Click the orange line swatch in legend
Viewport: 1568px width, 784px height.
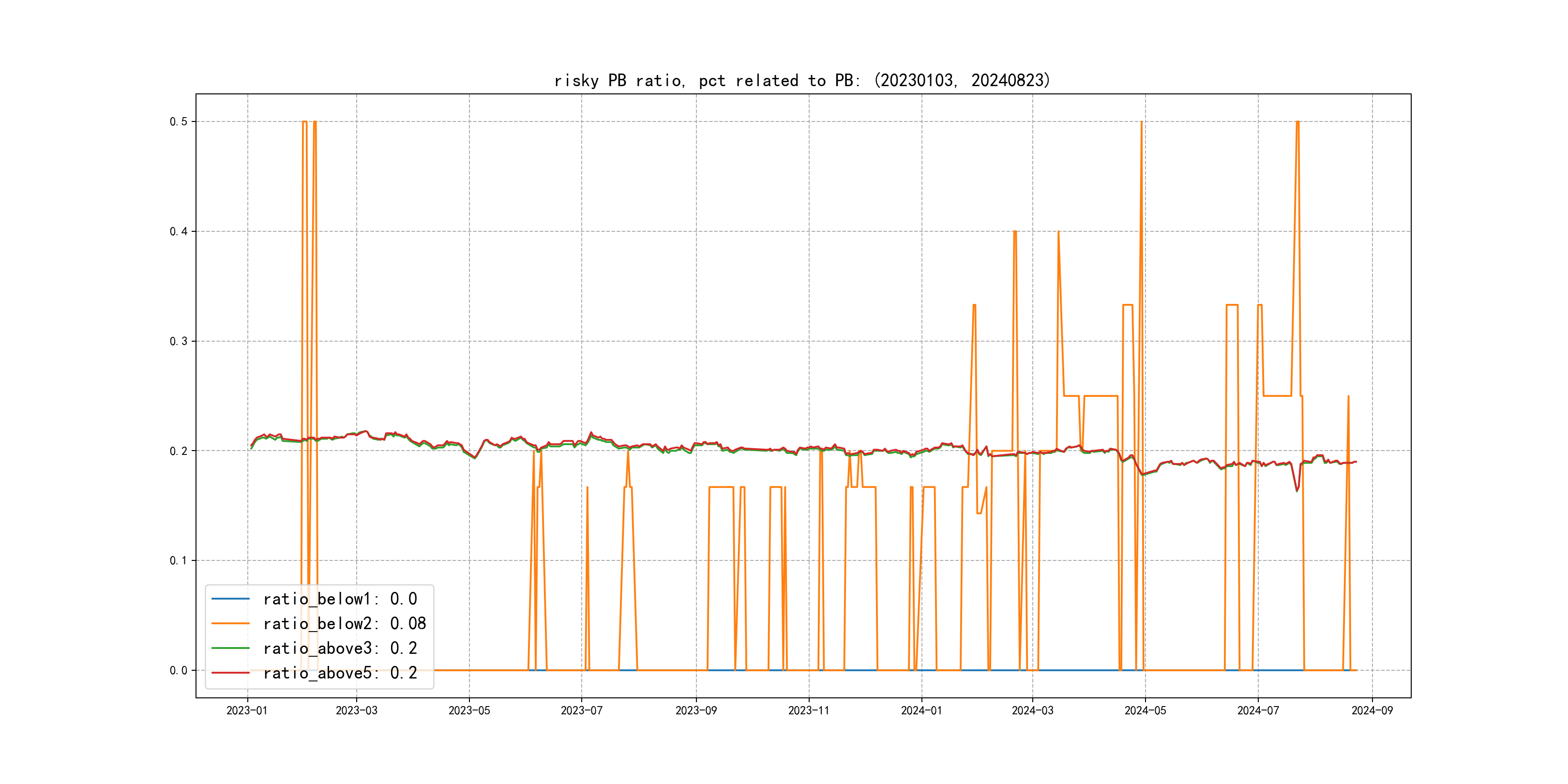point(230,624)
